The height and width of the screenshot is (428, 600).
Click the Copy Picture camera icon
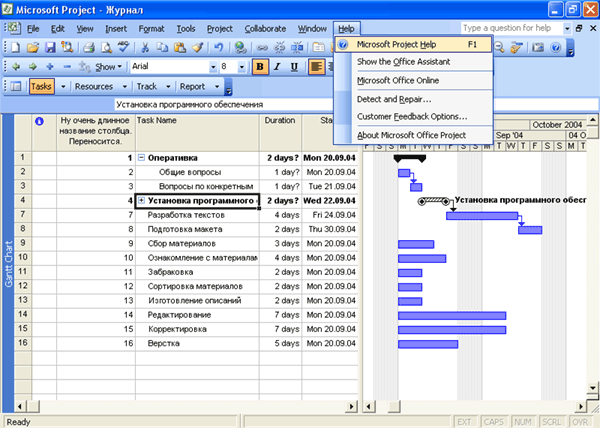(538, 47)
